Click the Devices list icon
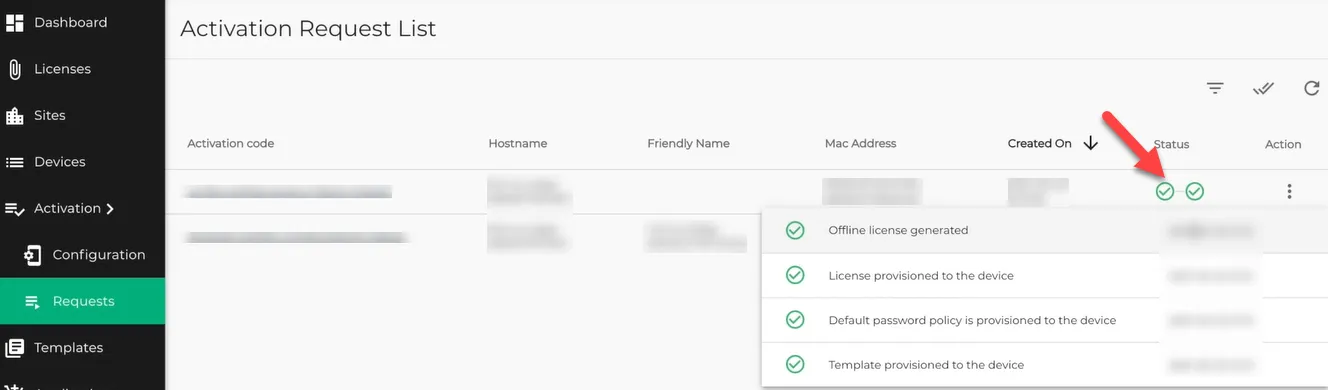The width and height of the screenshot is (1328, 390). 15,162
